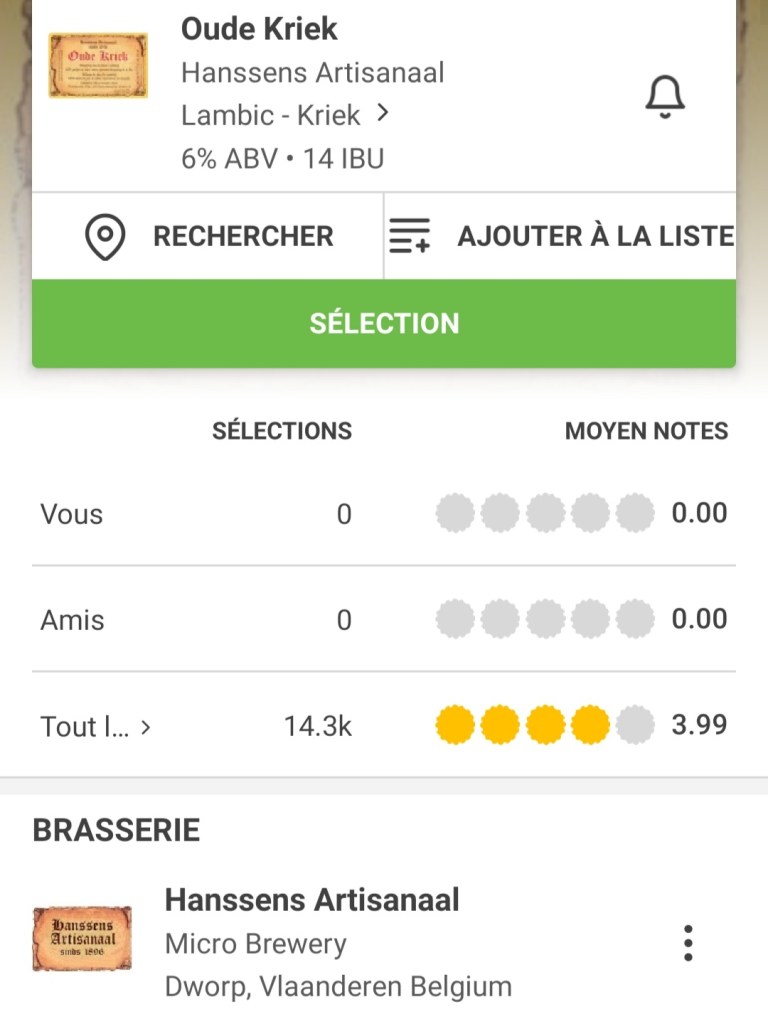This screenshot has height=1024, width=768.
Task: Expand the Lambic - Kriek style chevron
Action: pos(383,114)
